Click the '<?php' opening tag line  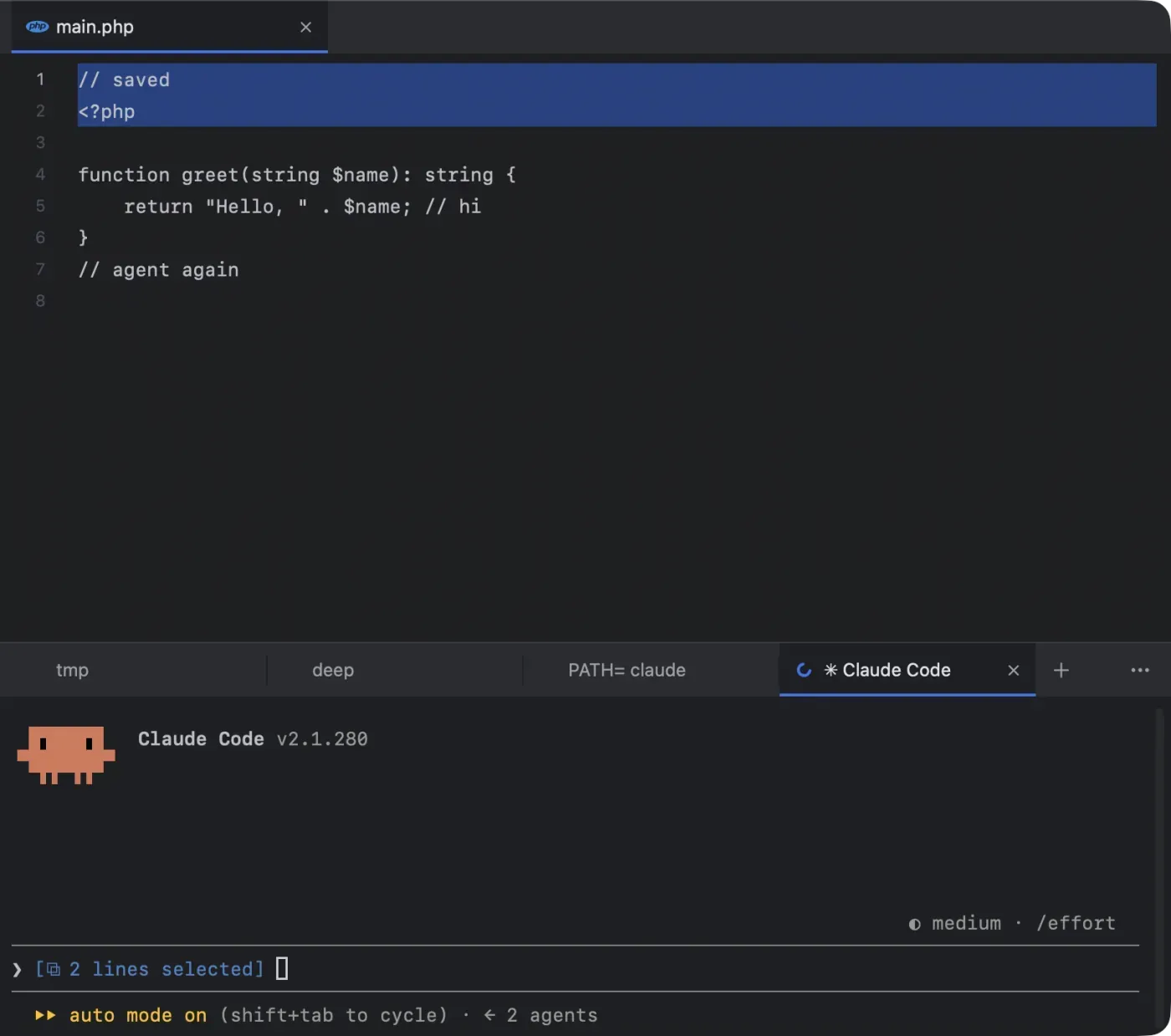pyautogui.click(x=106, y=111)
